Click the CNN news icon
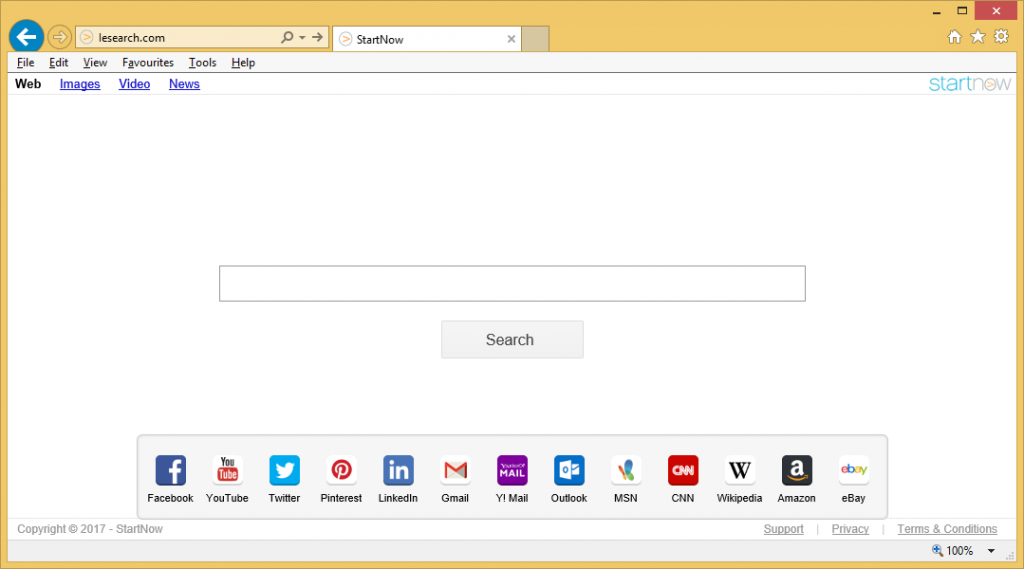The width and height of the screenshot is (1024, 569). pos(683,470)
